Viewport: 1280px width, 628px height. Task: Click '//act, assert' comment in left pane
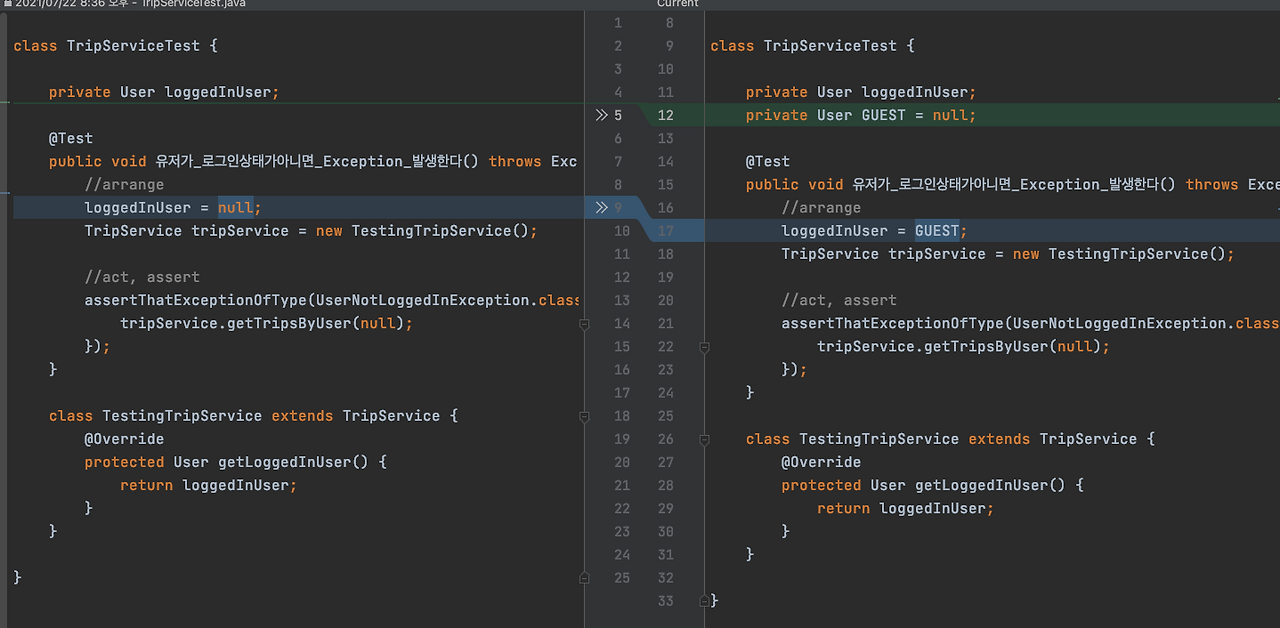coord(142,277)
